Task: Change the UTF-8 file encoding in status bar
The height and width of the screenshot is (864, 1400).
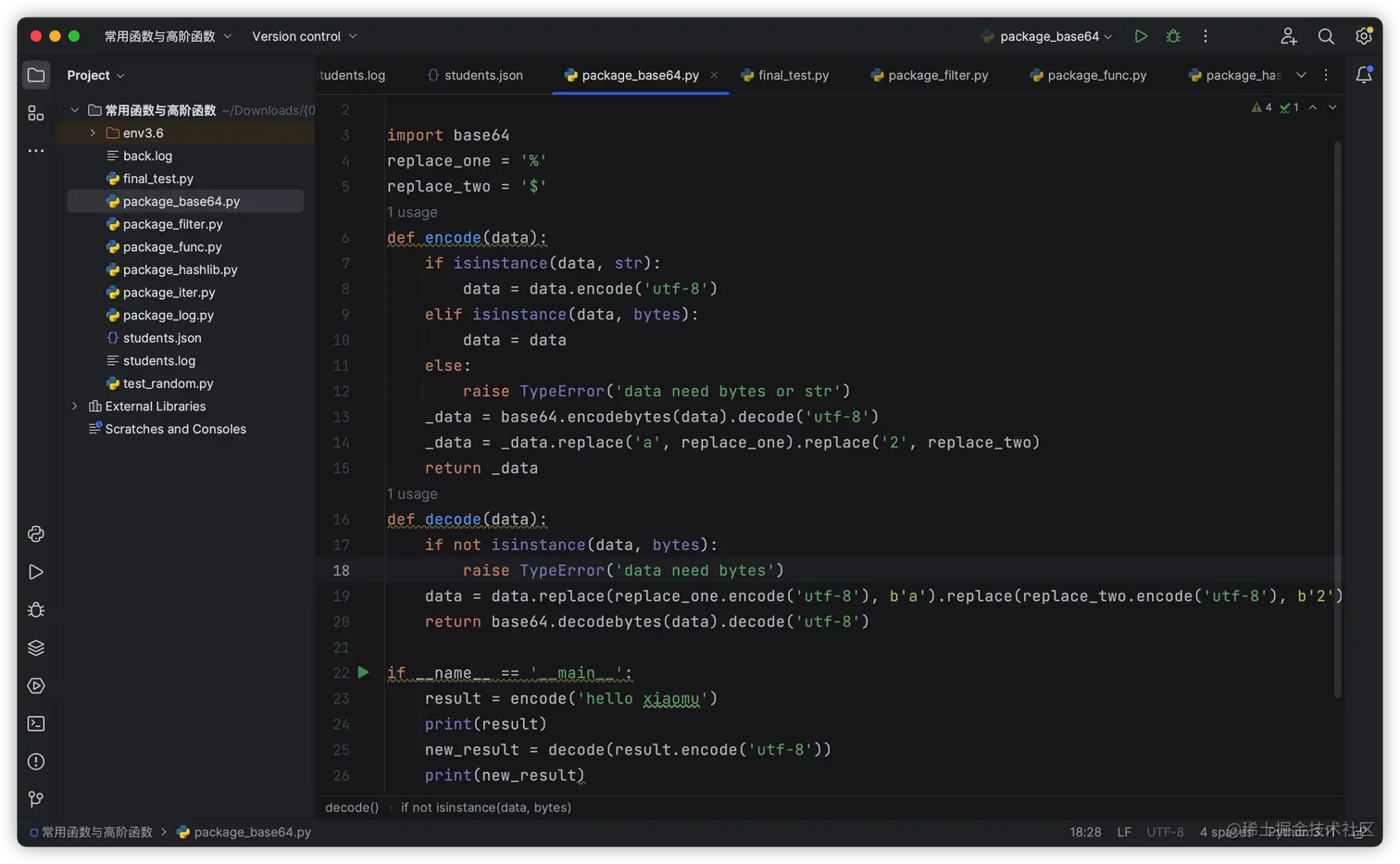Action: coord(1165,833)
